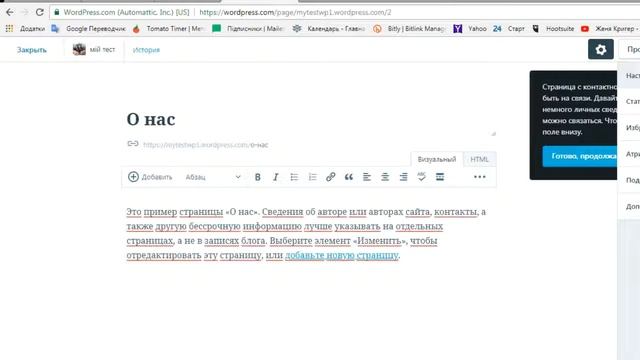Open the Hootsuite bookmark
The height and width of the screenshot is (360, 640).
pos(553,29)
